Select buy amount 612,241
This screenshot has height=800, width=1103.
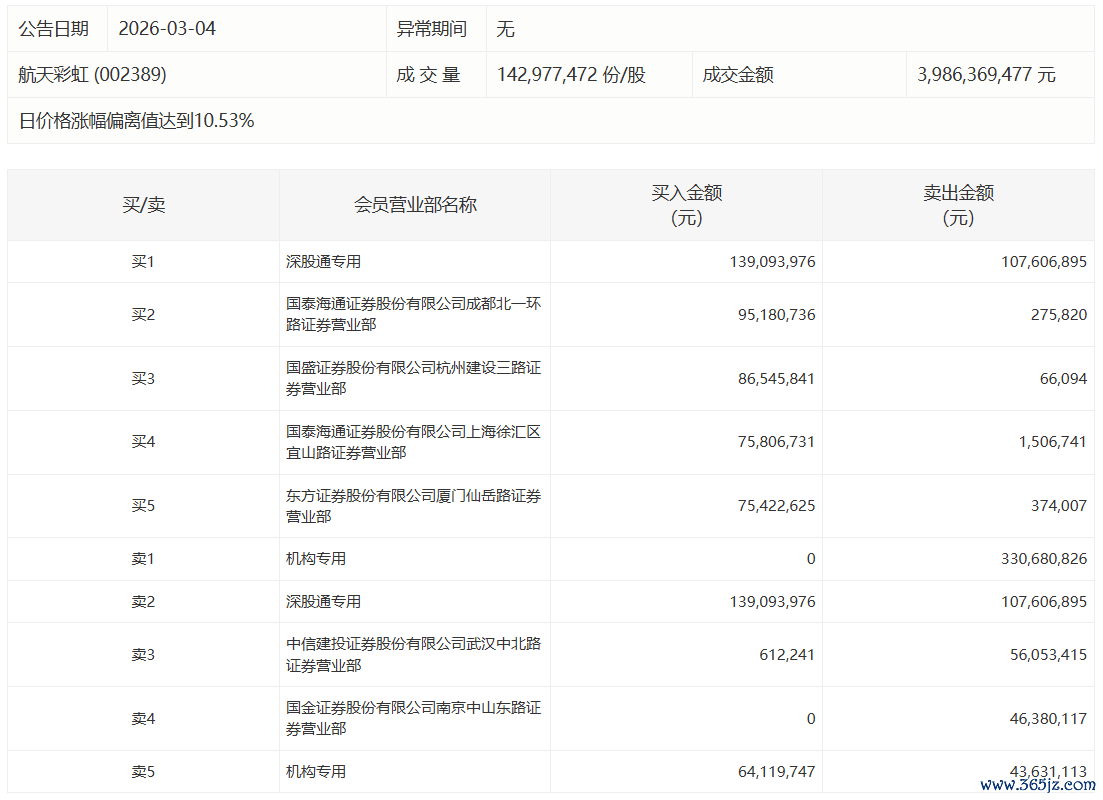pos(787,654)
